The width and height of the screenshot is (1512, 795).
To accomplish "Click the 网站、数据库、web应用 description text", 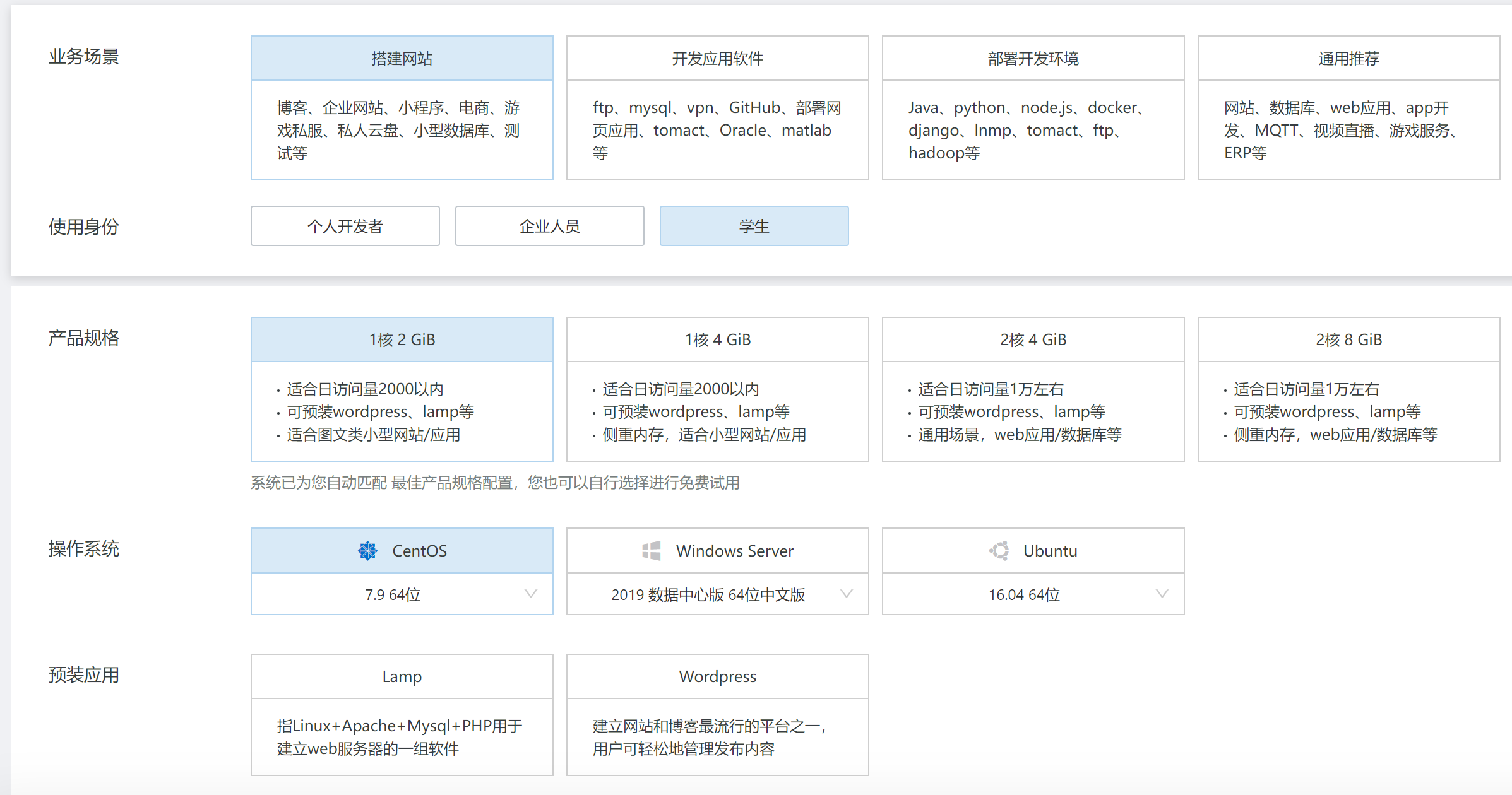I will (x=1340, y=131).
